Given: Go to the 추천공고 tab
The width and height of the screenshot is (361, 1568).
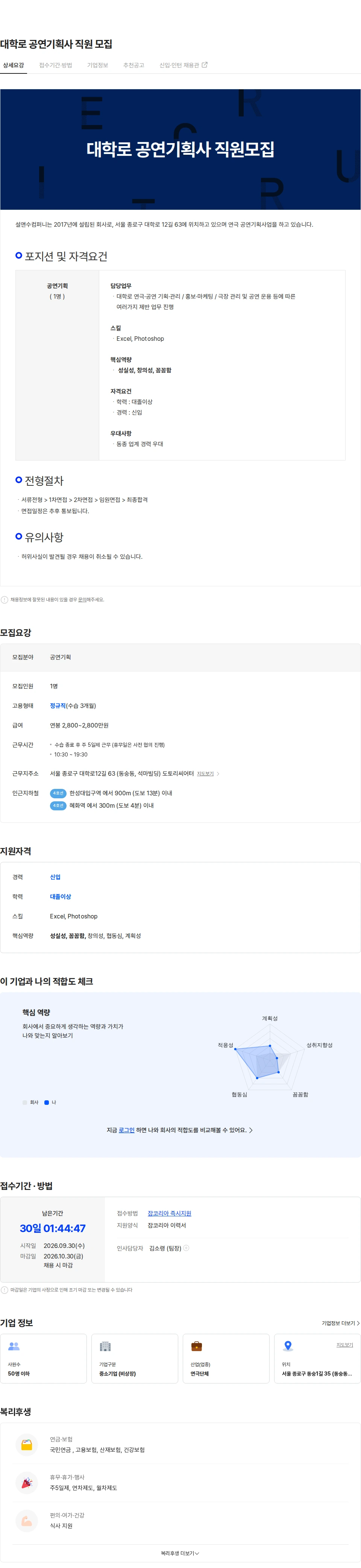Looking at the screenshot, I should coord(134,65).
